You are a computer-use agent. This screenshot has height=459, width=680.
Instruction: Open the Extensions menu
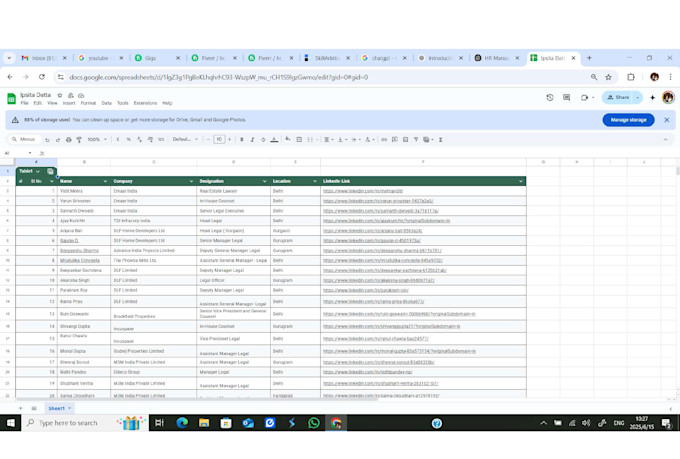(x=145, y=103)
